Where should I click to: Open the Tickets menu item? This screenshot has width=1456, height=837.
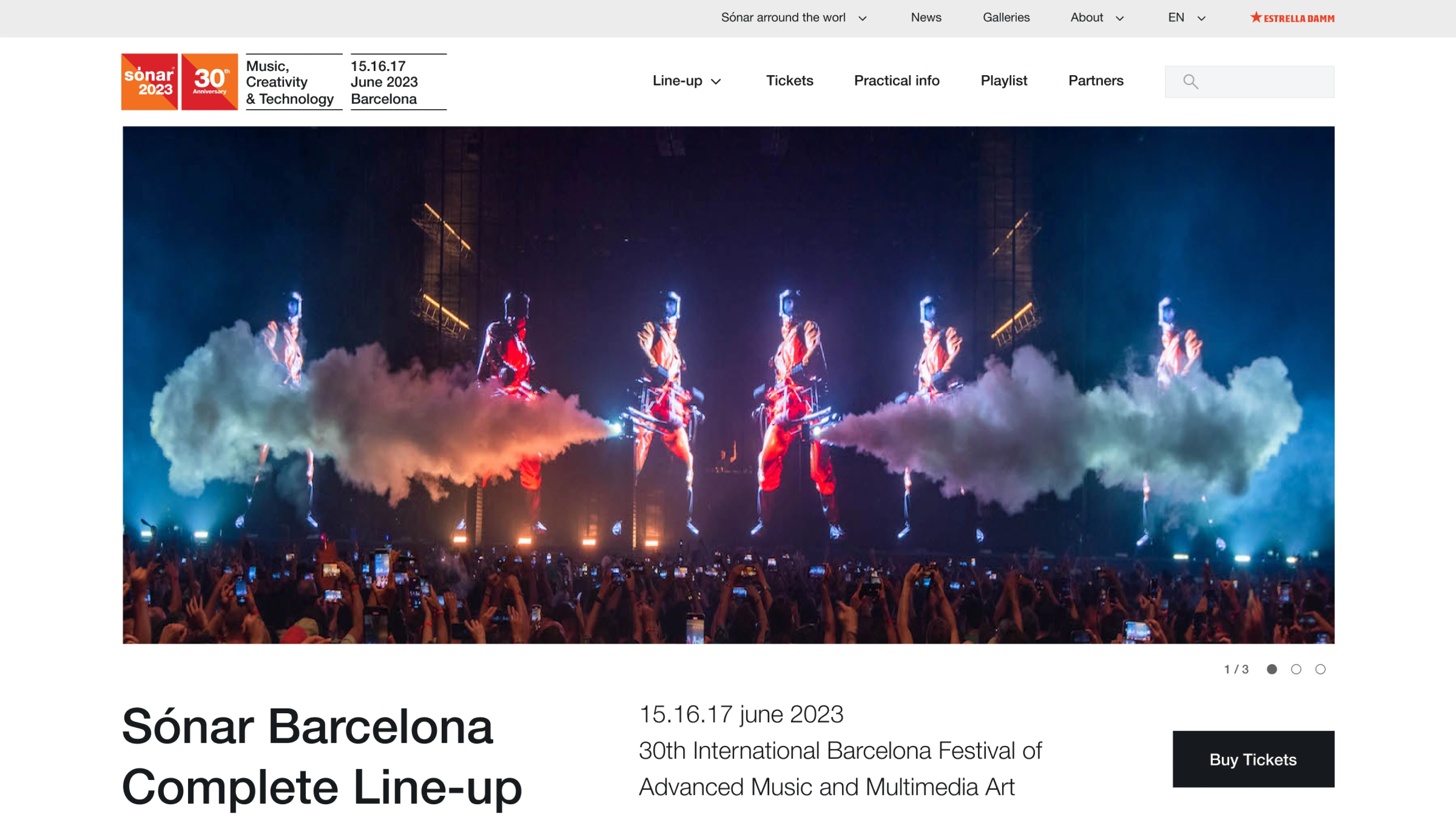(x=789, y=80)
